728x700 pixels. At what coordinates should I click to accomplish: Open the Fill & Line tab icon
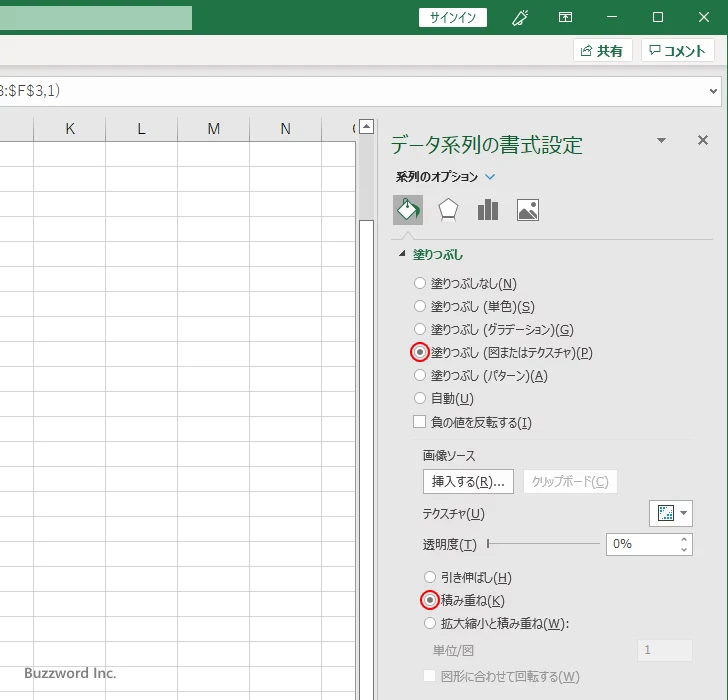408,210
